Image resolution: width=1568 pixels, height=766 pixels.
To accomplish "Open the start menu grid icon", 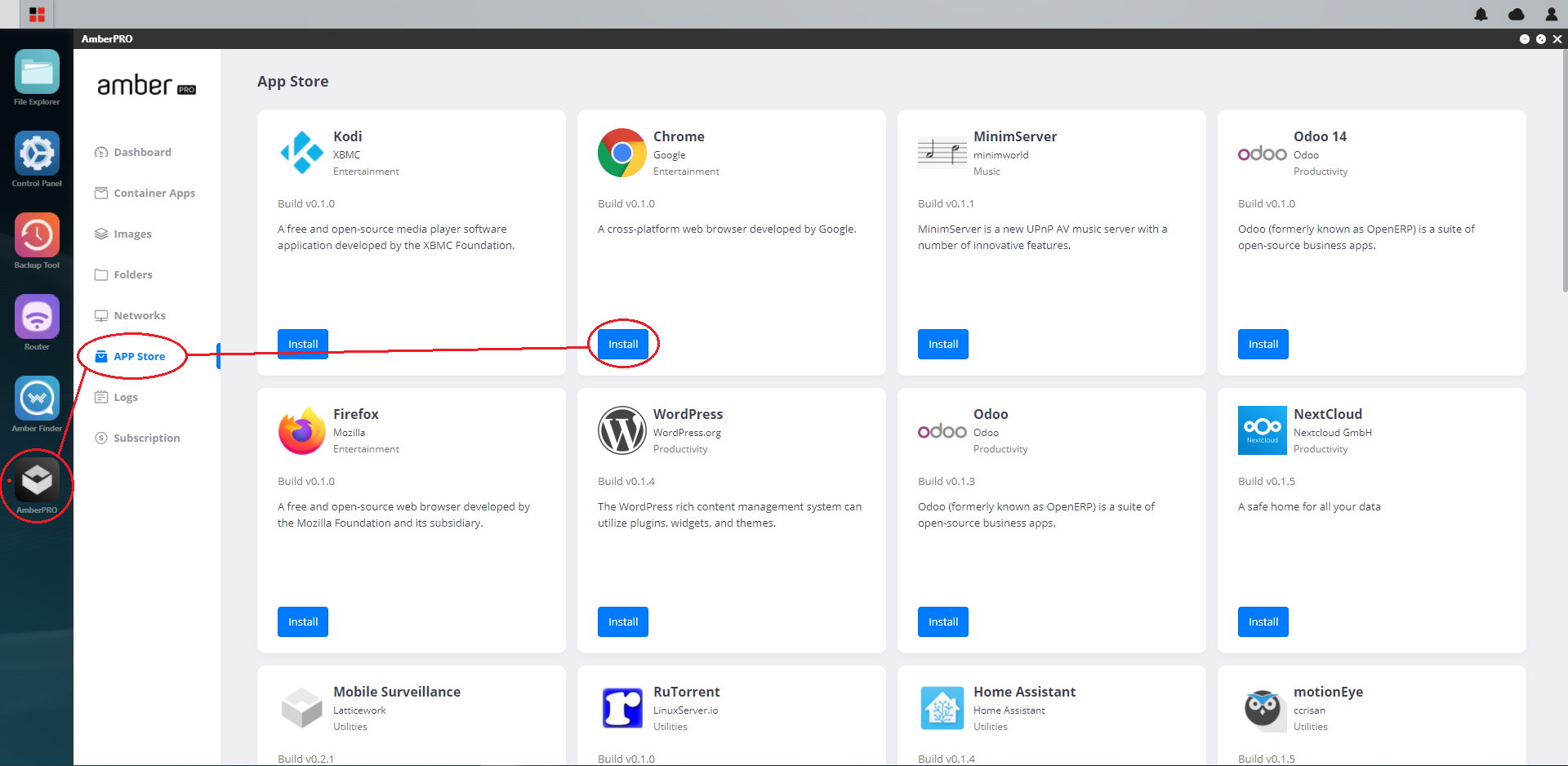I will tap(37, 14).
